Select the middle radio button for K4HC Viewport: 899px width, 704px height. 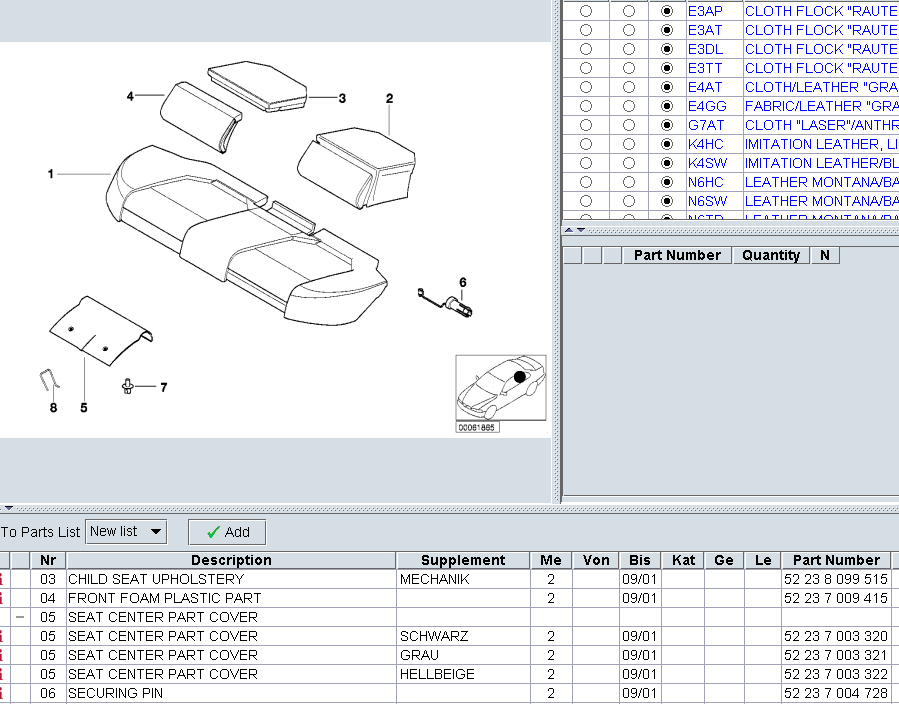(629, 144)
